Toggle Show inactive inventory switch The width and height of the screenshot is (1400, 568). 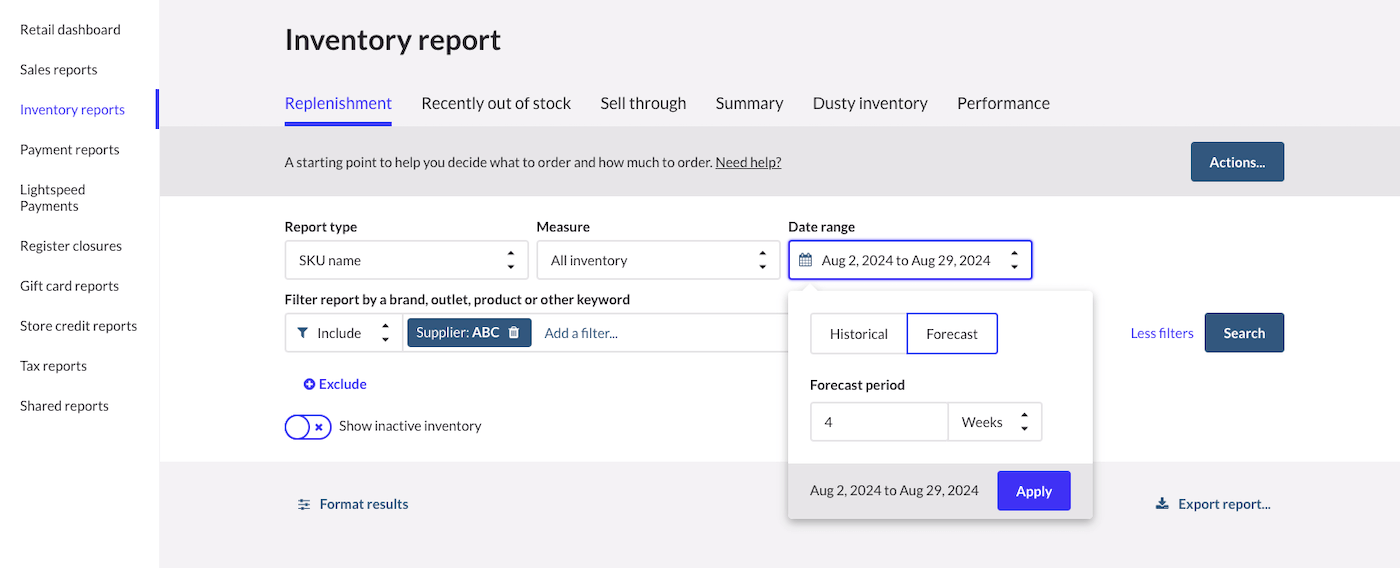(308, 426)
